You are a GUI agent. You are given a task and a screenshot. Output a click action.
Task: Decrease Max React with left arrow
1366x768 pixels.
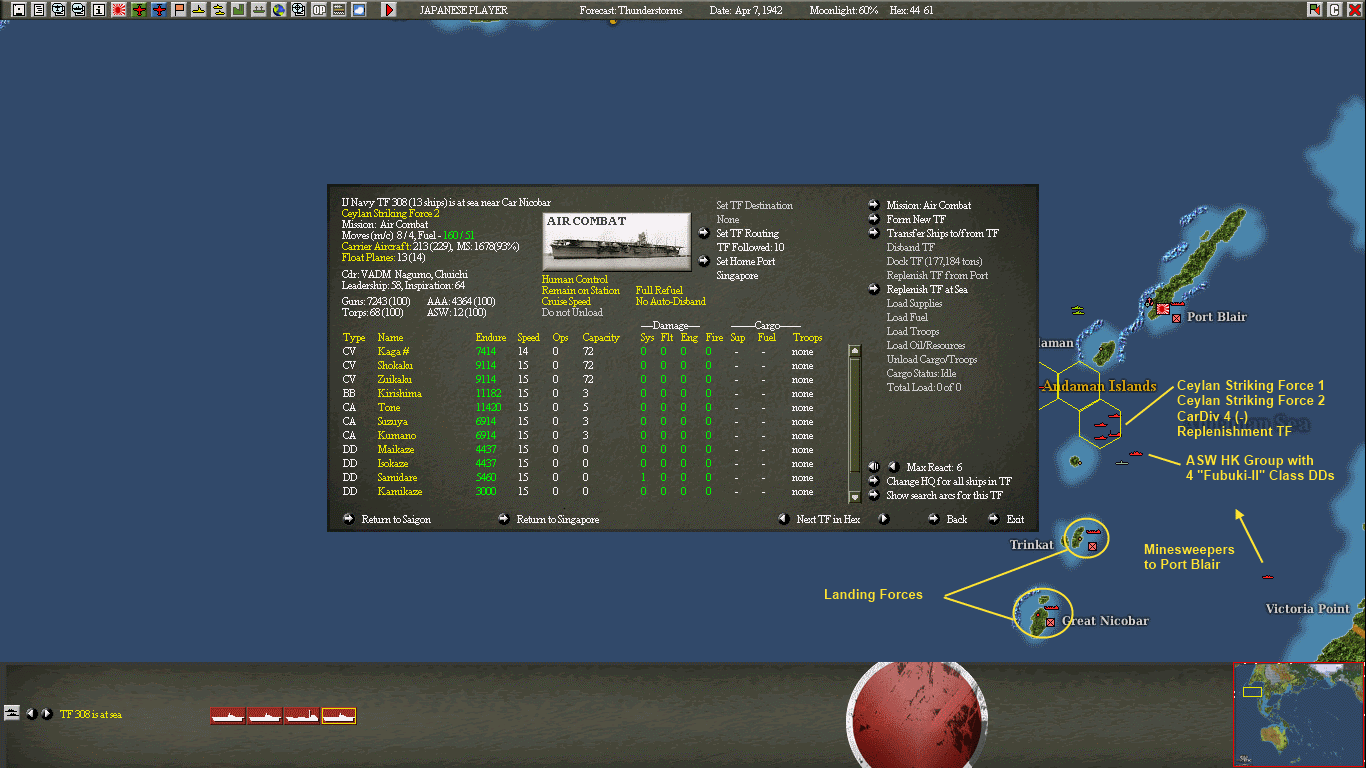tap(893, 467)
